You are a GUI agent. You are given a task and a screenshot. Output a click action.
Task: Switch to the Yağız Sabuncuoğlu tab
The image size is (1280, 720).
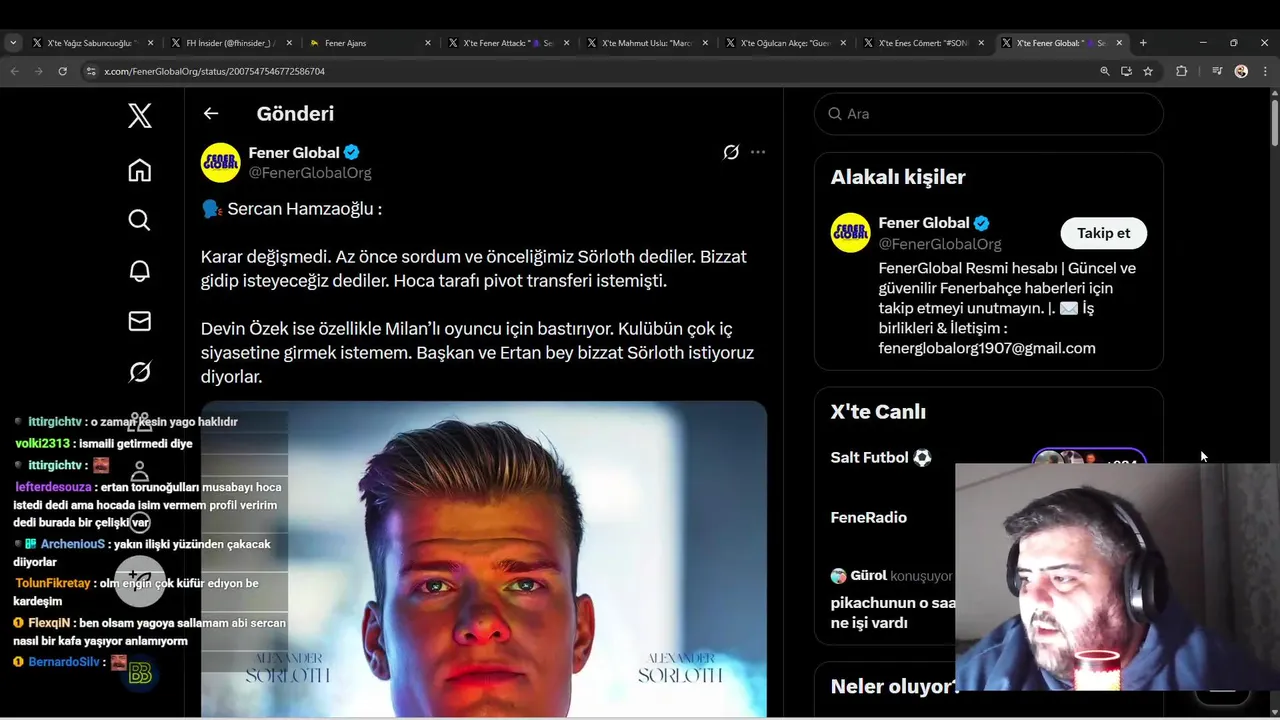pyautogui.click(x=93, y=43)
